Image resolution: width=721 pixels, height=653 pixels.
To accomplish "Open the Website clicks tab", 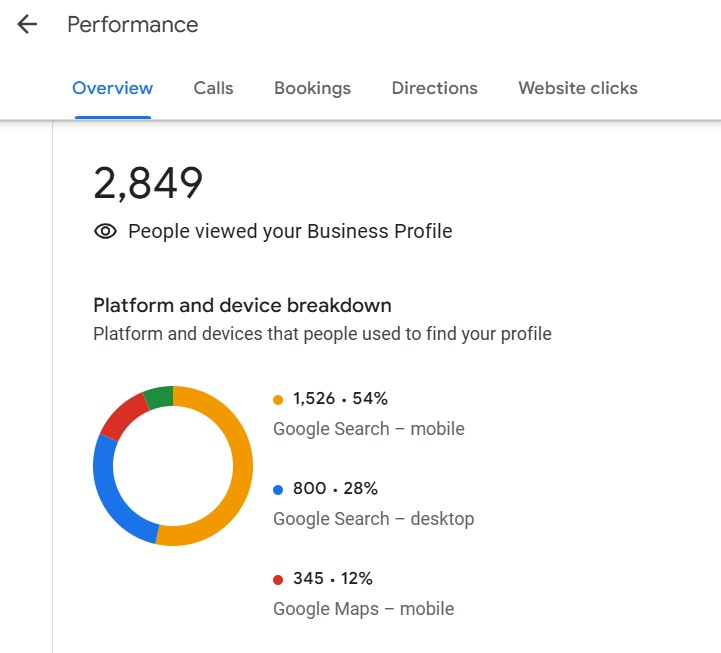I will [x=578, y=88].
